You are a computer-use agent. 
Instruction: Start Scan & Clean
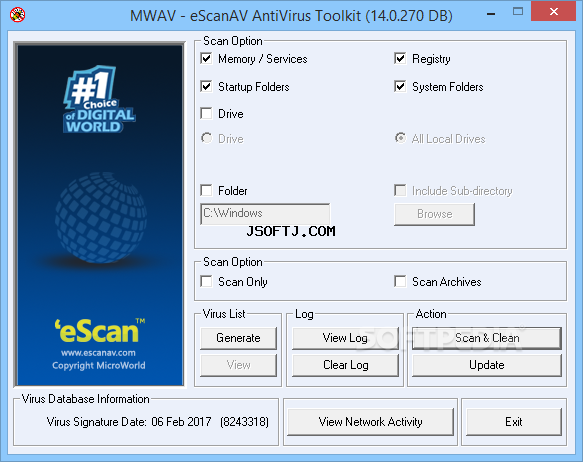(487, 338)
